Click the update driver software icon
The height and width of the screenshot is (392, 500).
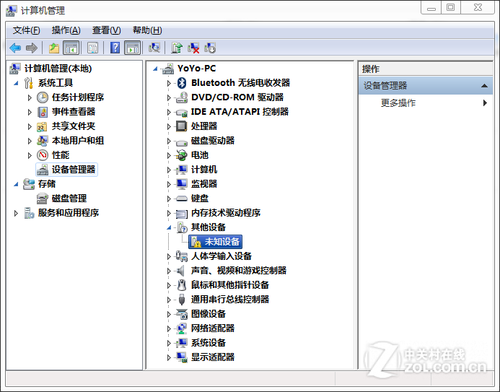177,48
